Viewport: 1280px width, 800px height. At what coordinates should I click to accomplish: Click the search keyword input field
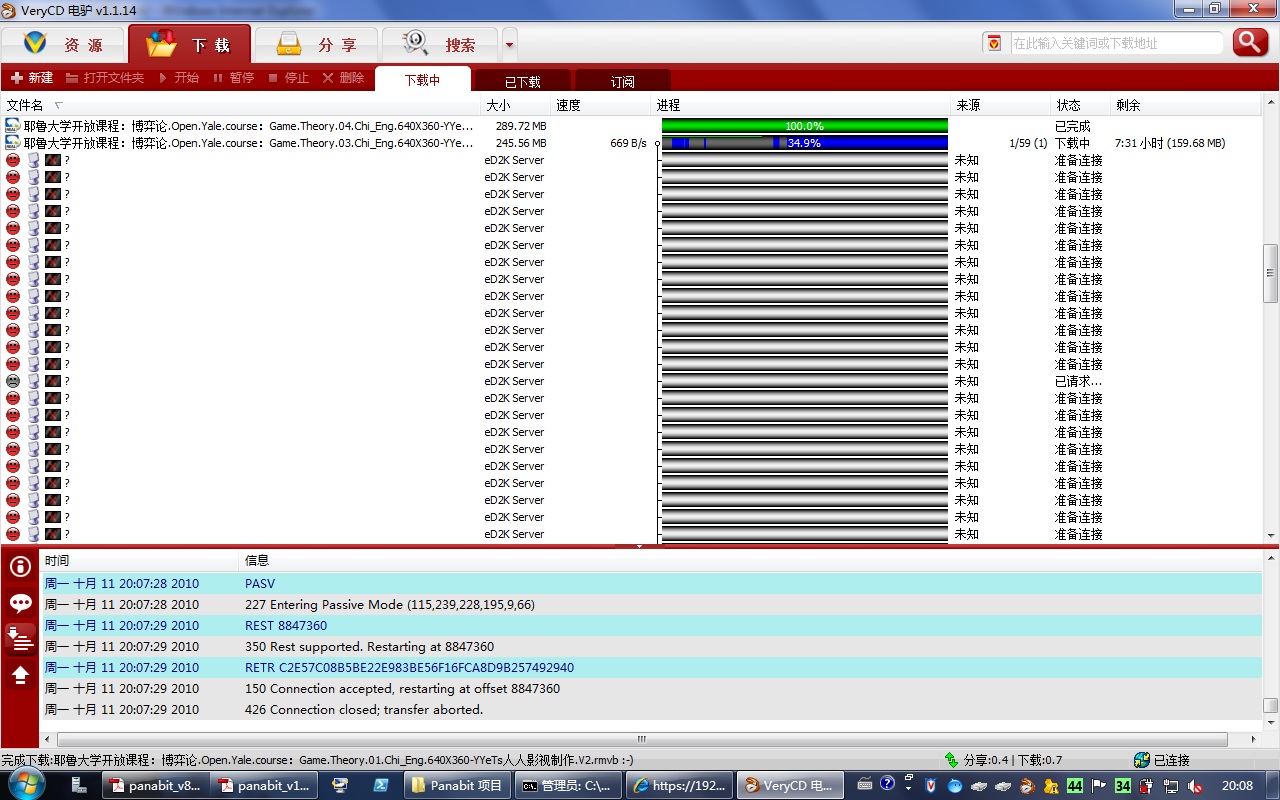tap(1115, 43)
